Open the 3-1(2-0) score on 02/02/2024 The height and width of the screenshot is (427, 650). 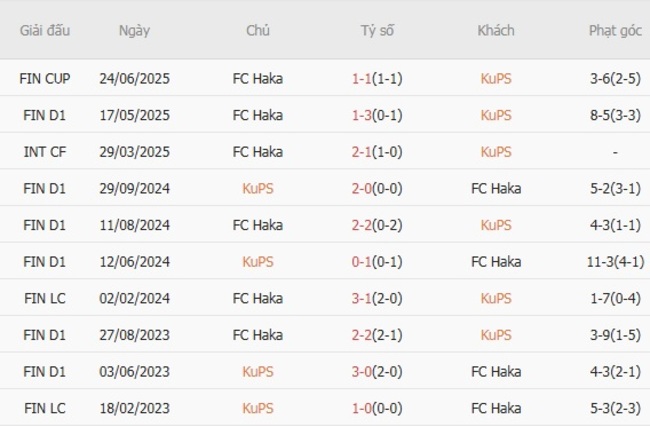click(377, 298)
